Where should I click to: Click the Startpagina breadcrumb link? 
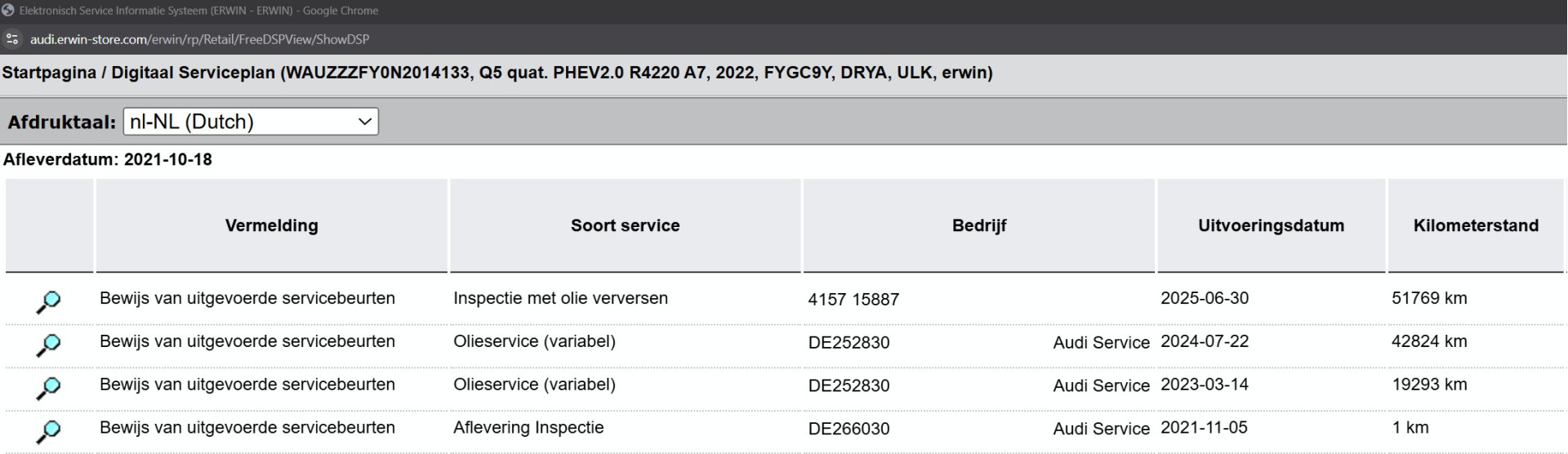[49, 73]
